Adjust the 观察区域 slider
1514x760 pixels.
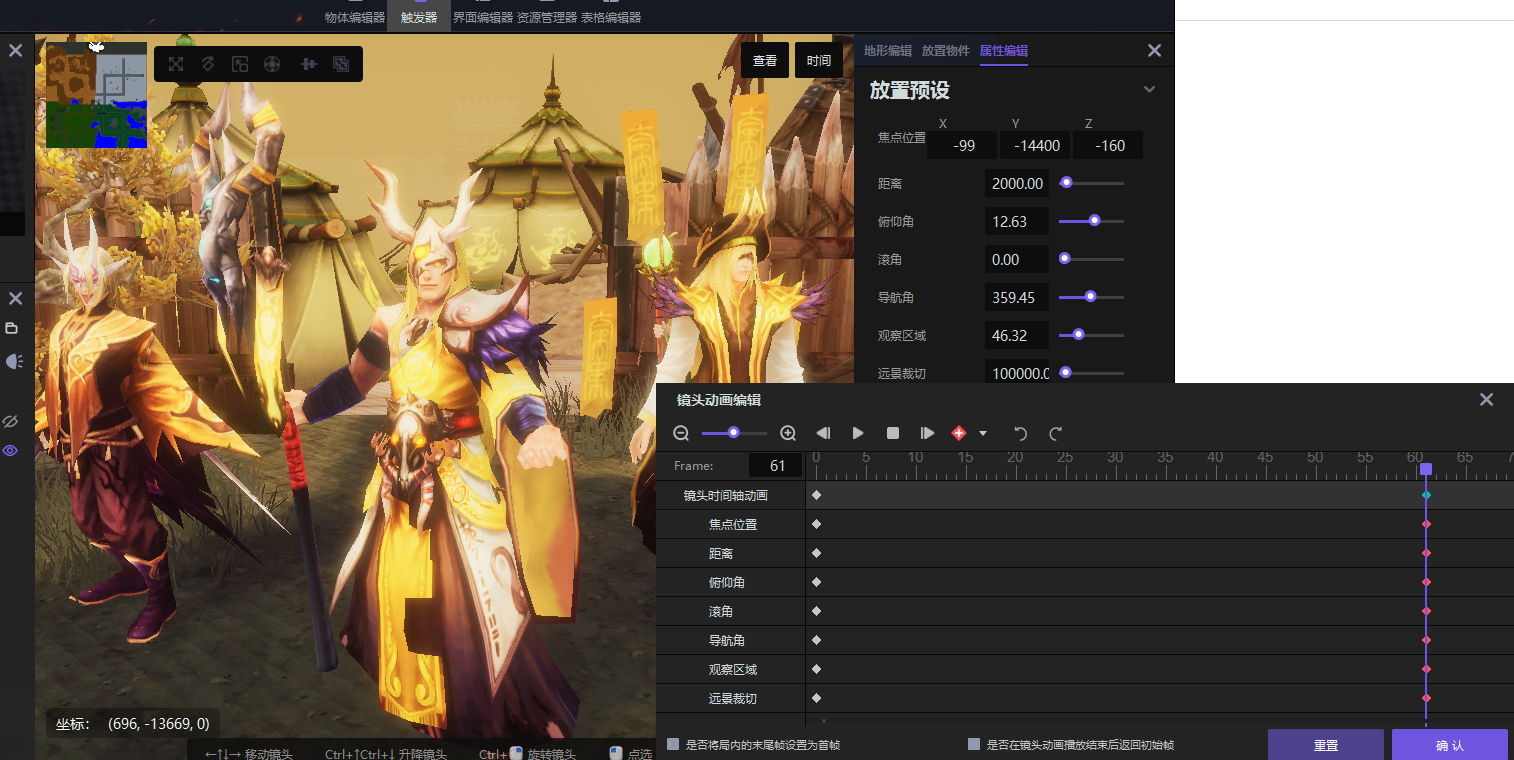click(1091, 335)
